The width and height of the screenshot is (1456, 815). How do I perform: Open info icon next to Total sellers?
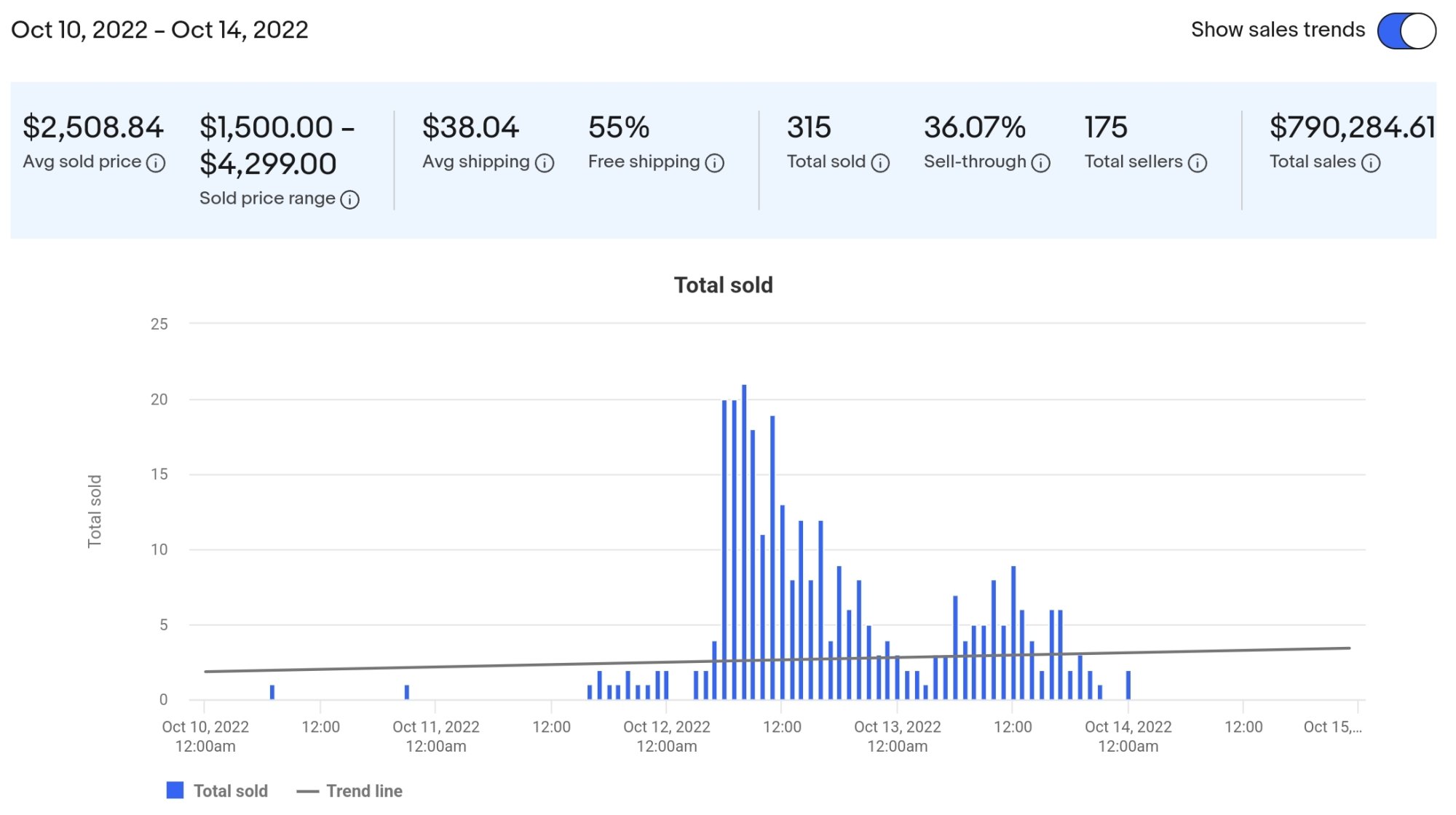tap(1198, 163)
